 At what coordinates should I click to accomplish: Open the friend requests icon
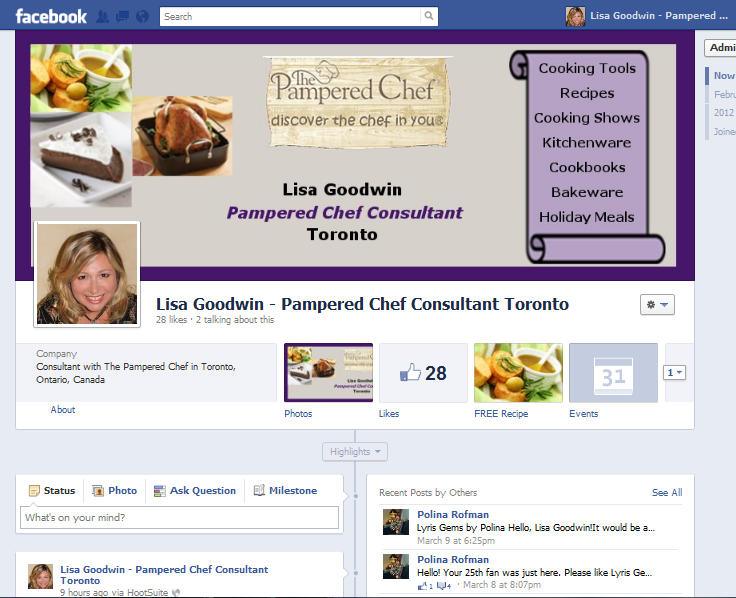click(x=102, y=17)
